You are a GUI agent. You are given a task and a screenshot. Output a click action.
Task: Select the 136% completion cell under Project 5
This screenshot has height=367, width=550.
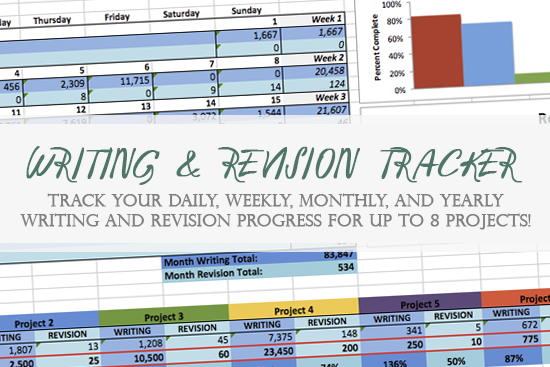pos(394,363)
